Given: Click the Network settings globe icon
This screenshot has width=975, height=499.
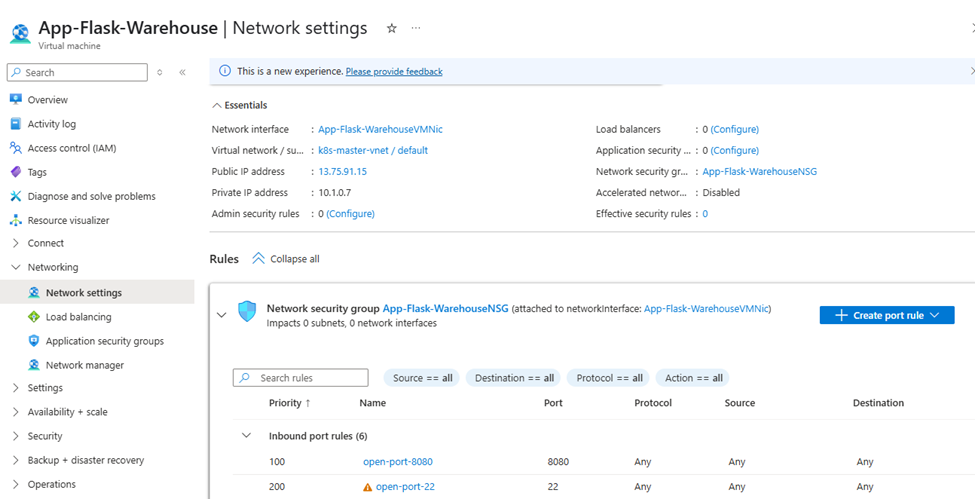Looking at the screenshot, I should [x=34, y=292].
